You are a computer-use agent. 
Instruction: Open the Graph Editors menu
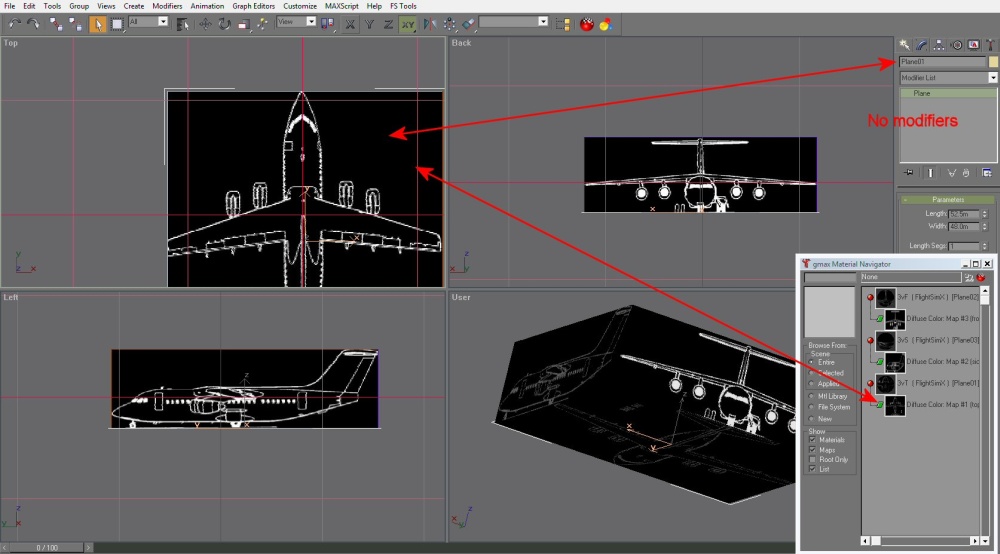pyautogui.click(x=253, y=6)
